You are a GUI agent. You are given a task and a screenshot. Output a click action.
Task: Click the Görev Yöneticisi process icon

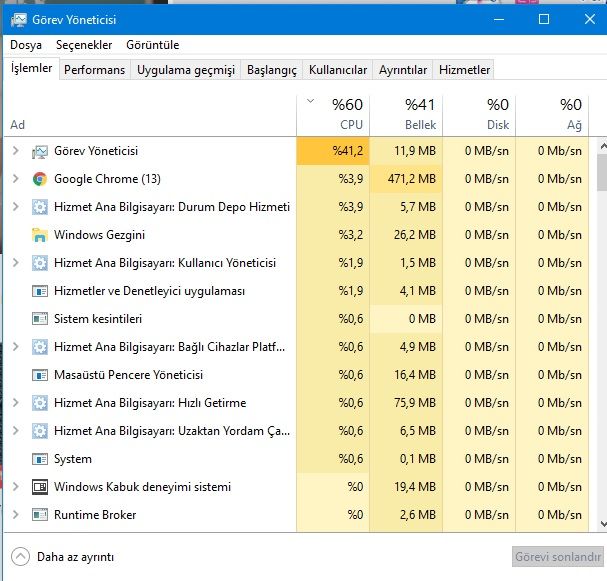click(40, 151)
